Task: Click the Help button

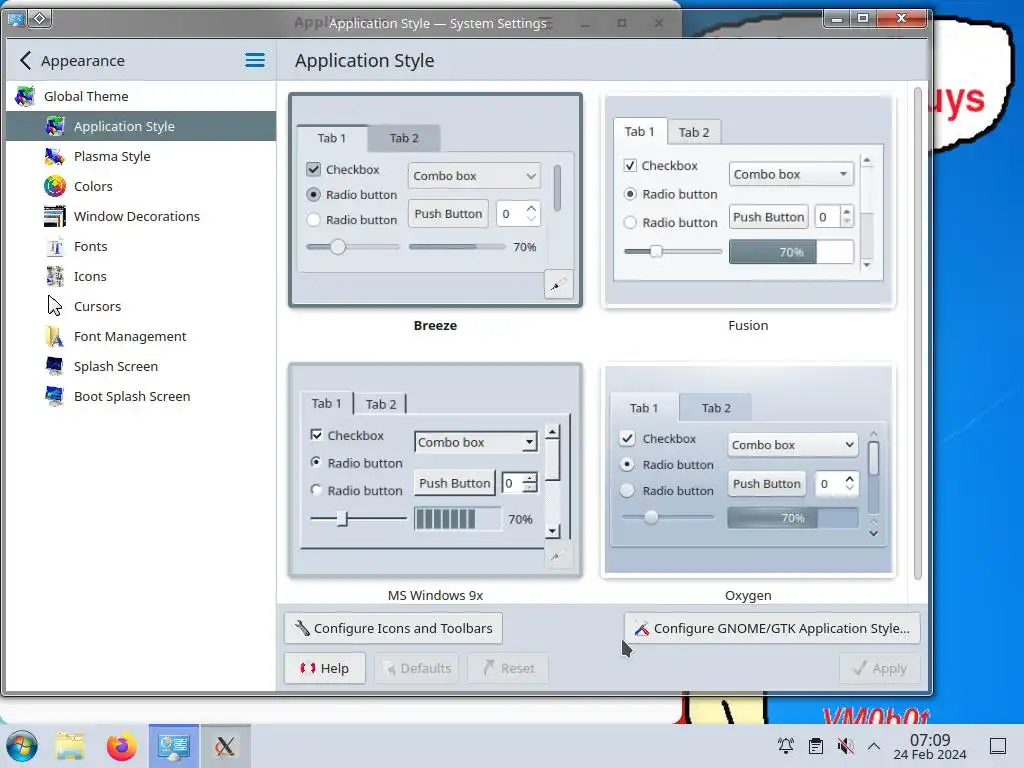Action: 325,668
